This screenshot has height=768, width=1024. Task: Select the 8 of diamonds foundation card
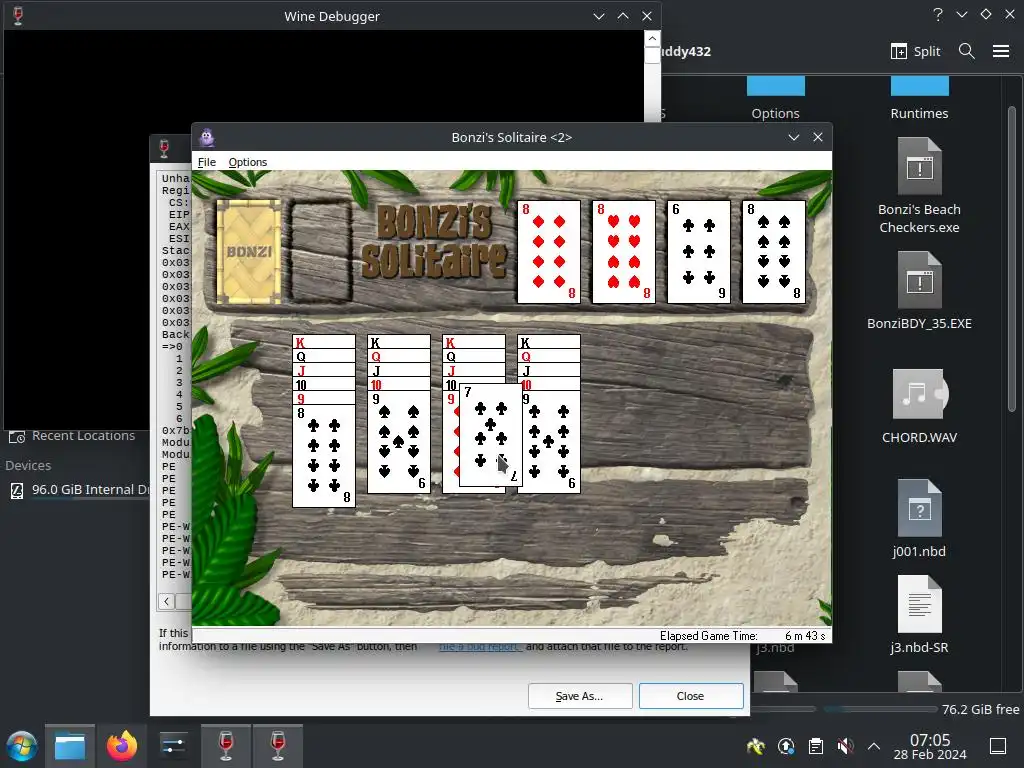click(x=549, y=251)
